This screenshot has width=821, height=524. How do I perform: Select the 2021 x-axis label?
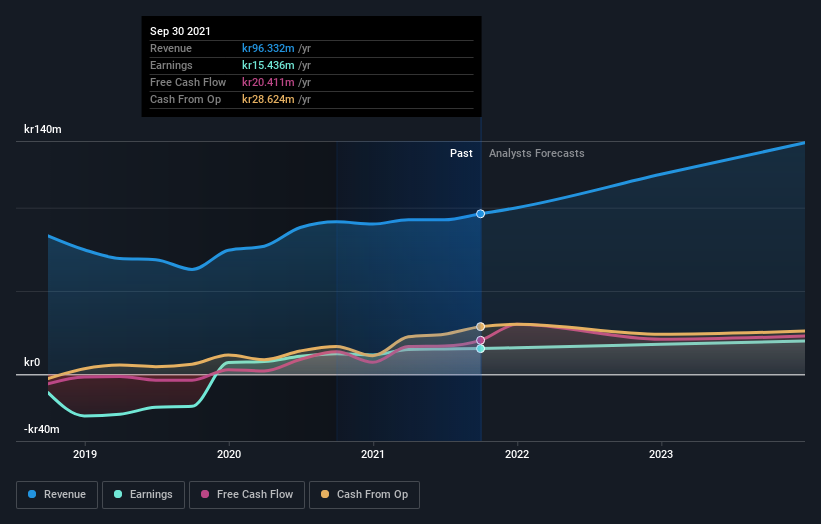coord(373,454)
